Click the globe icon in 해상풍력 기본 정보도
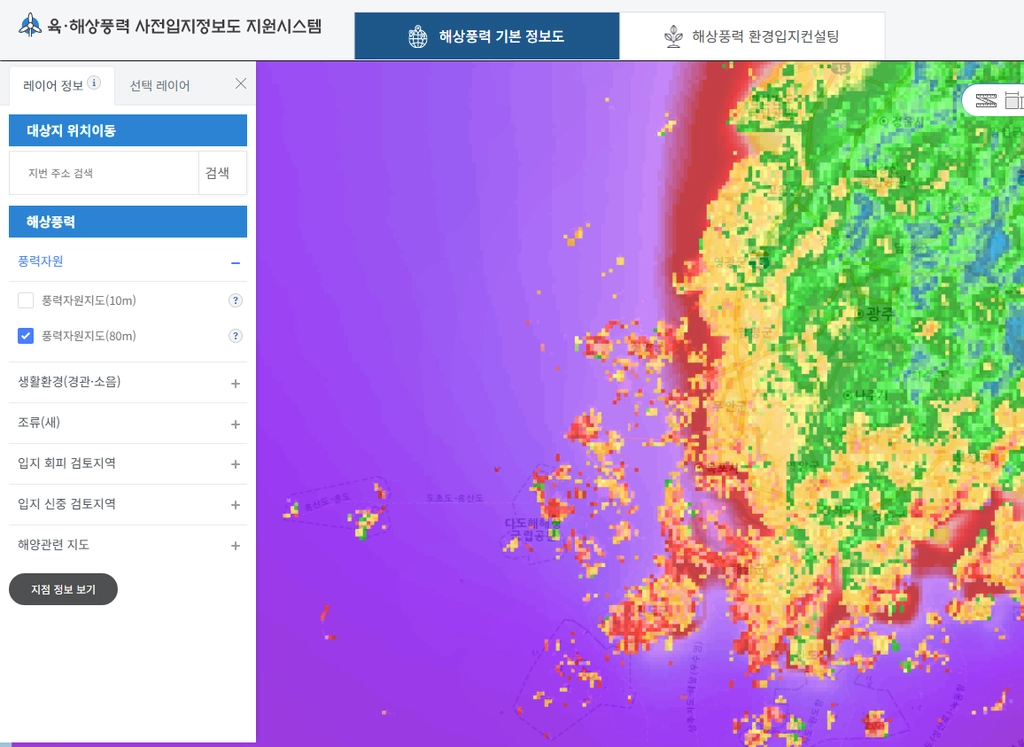1024x747 pixels. click(x=418, y=37)
